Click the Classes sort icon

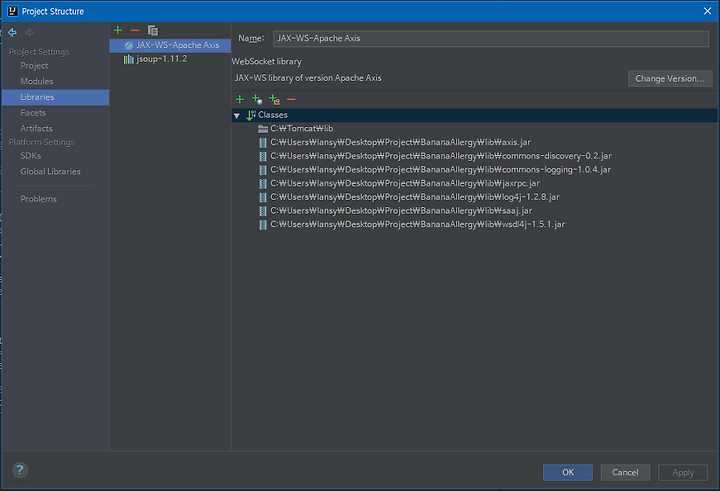[x=251, y=115]
